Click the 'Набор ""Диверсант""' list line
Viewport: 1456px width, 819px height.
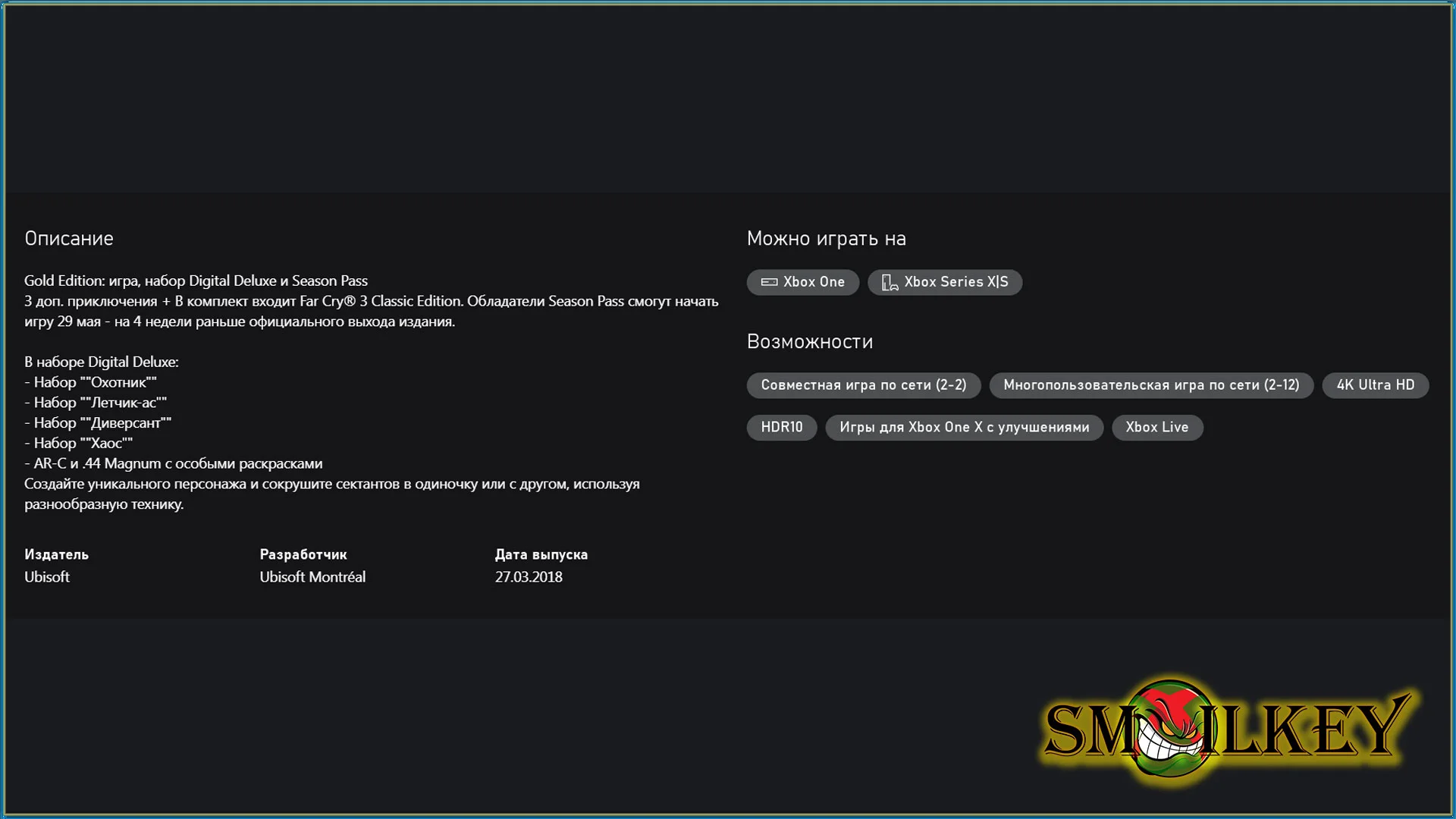click(98, 423)
